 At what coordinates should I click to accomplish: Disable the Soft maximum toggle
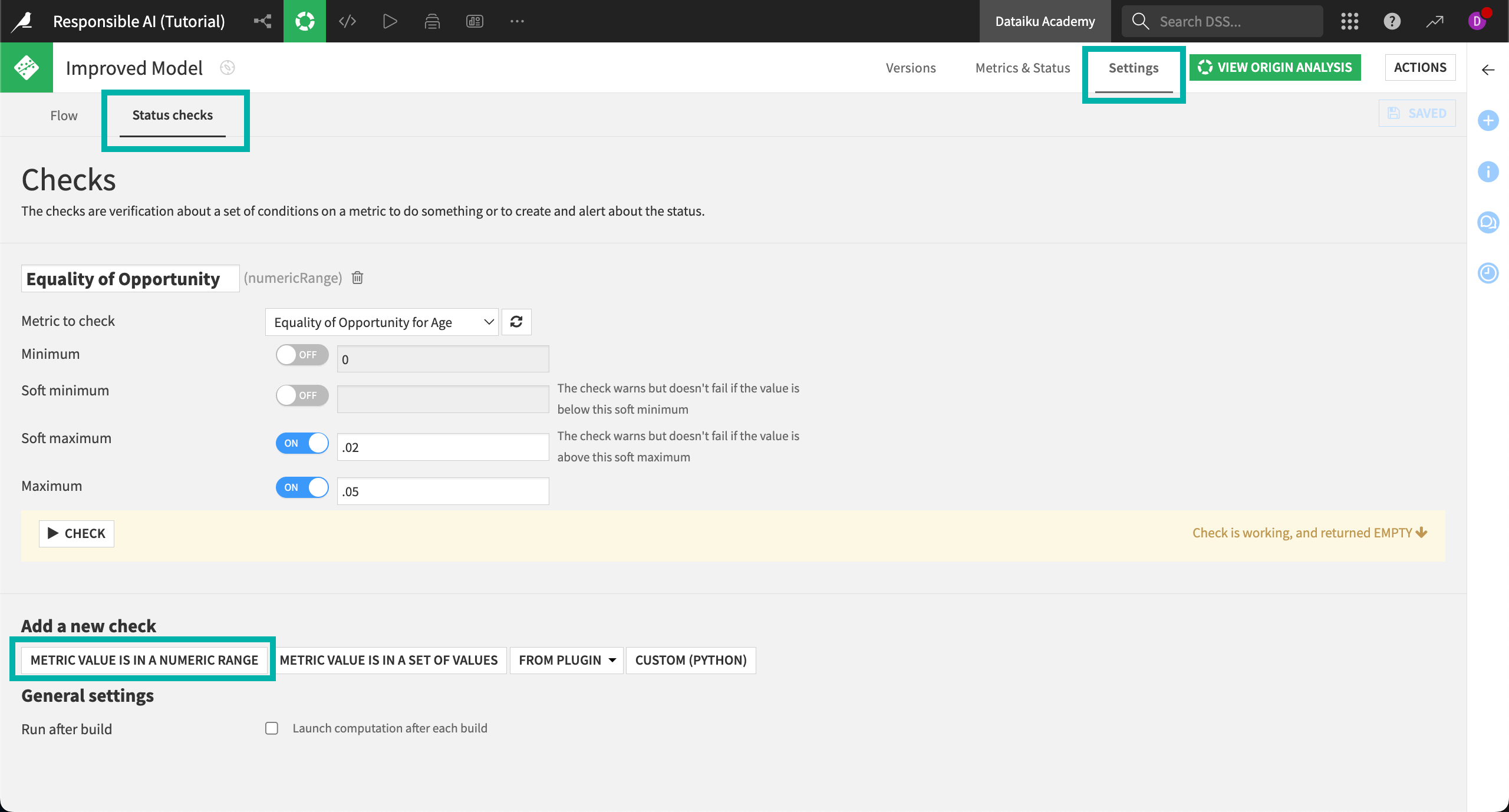click(301, 443)
